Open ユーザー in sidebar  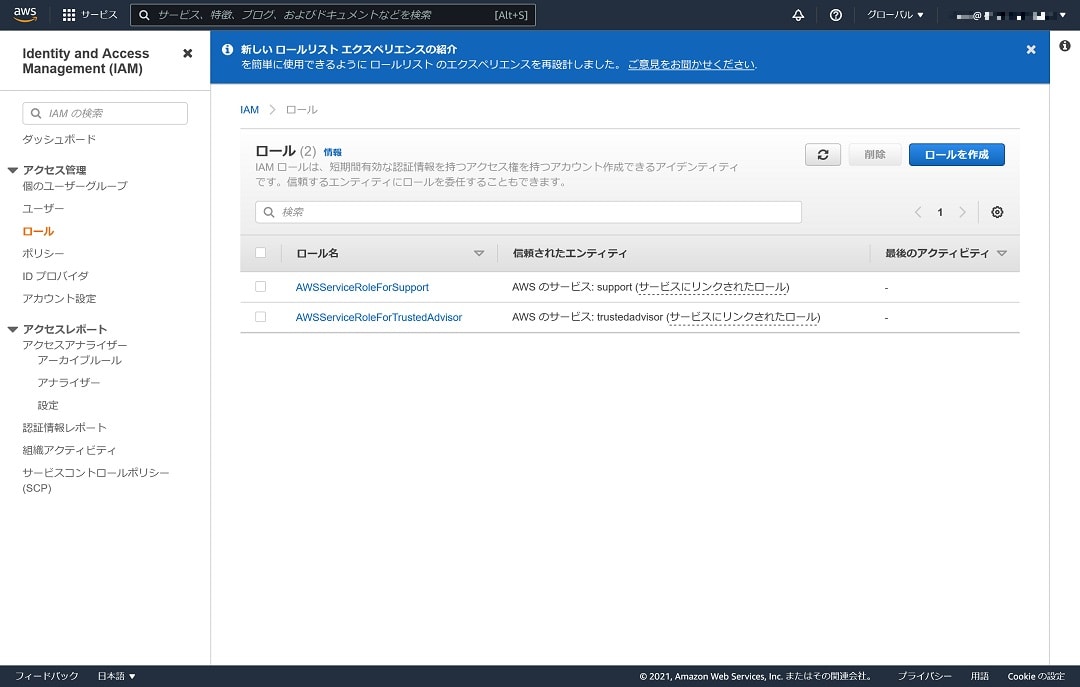point(43,208)
